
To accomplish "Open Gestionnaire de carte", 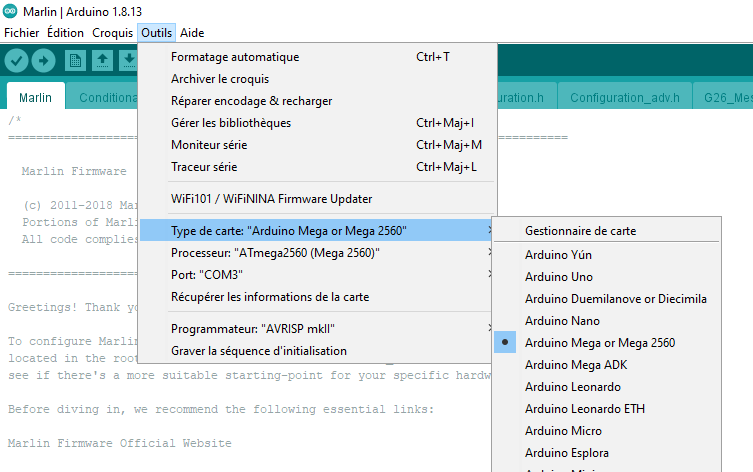I will (x=607, y=230).
